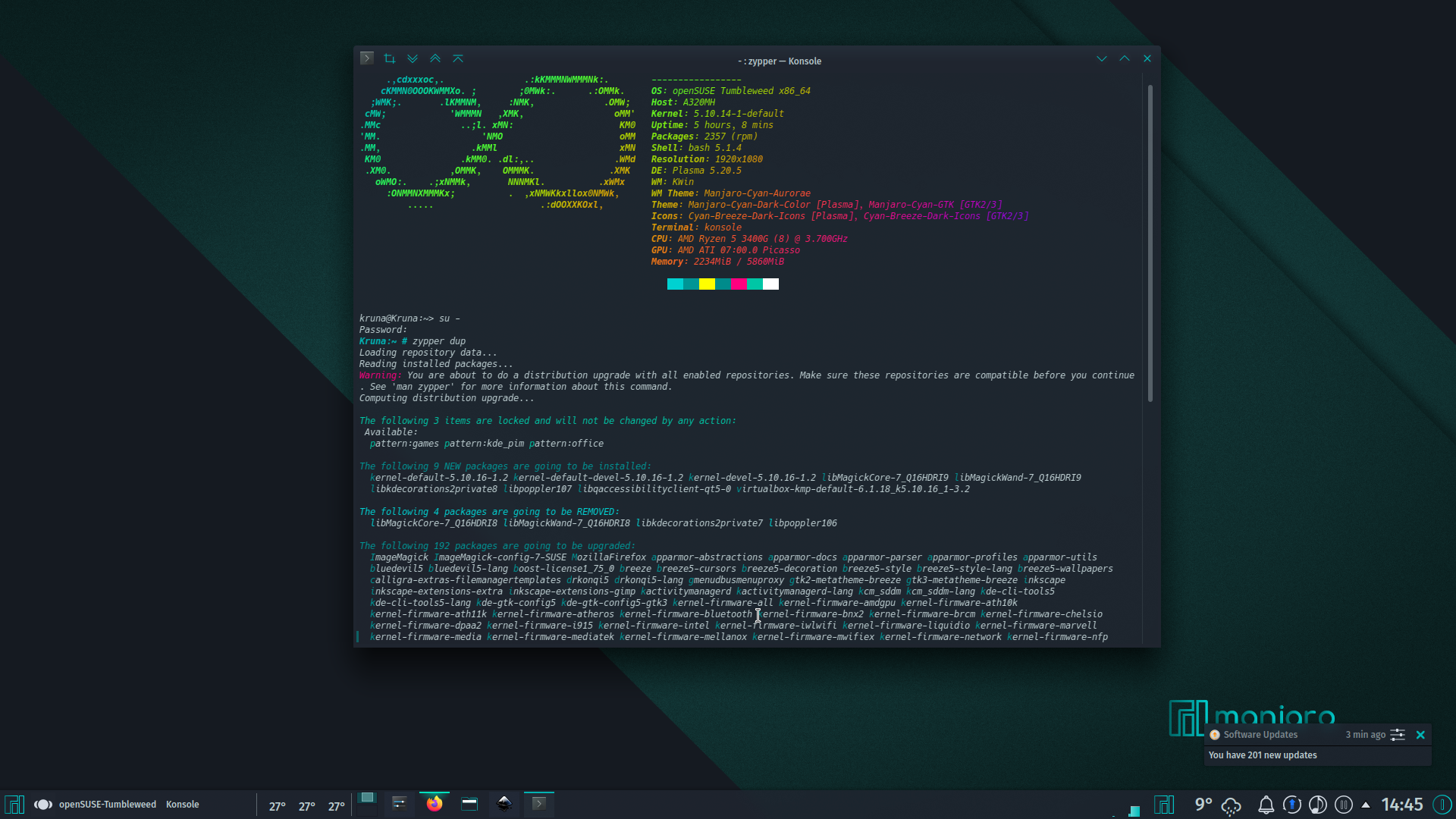
Task: Click the 'Kernel: 5.10.14-1-default' line
Action: 717,114
